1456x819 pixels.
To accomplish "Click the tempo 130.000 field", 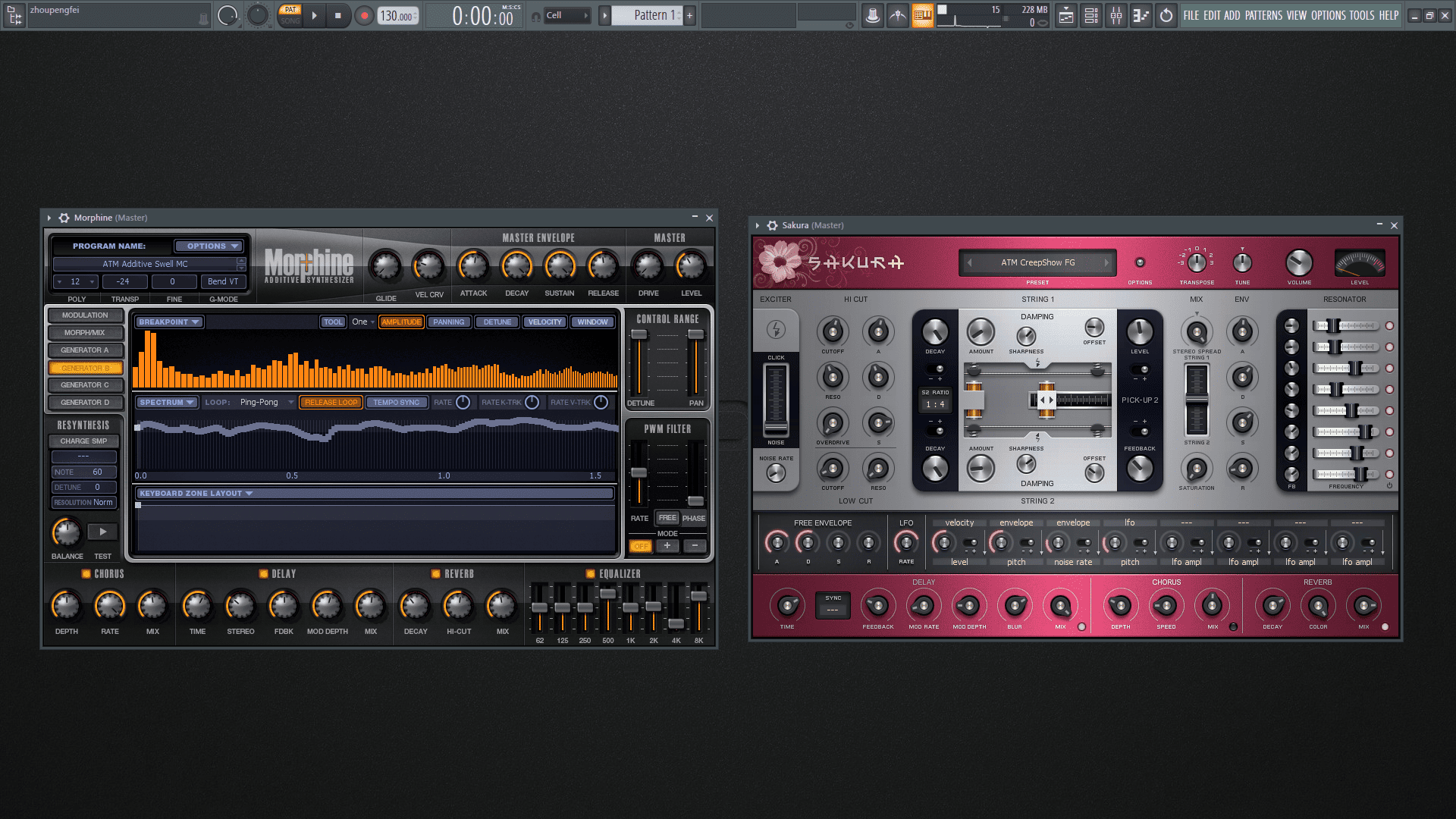I will click(398, 15).
